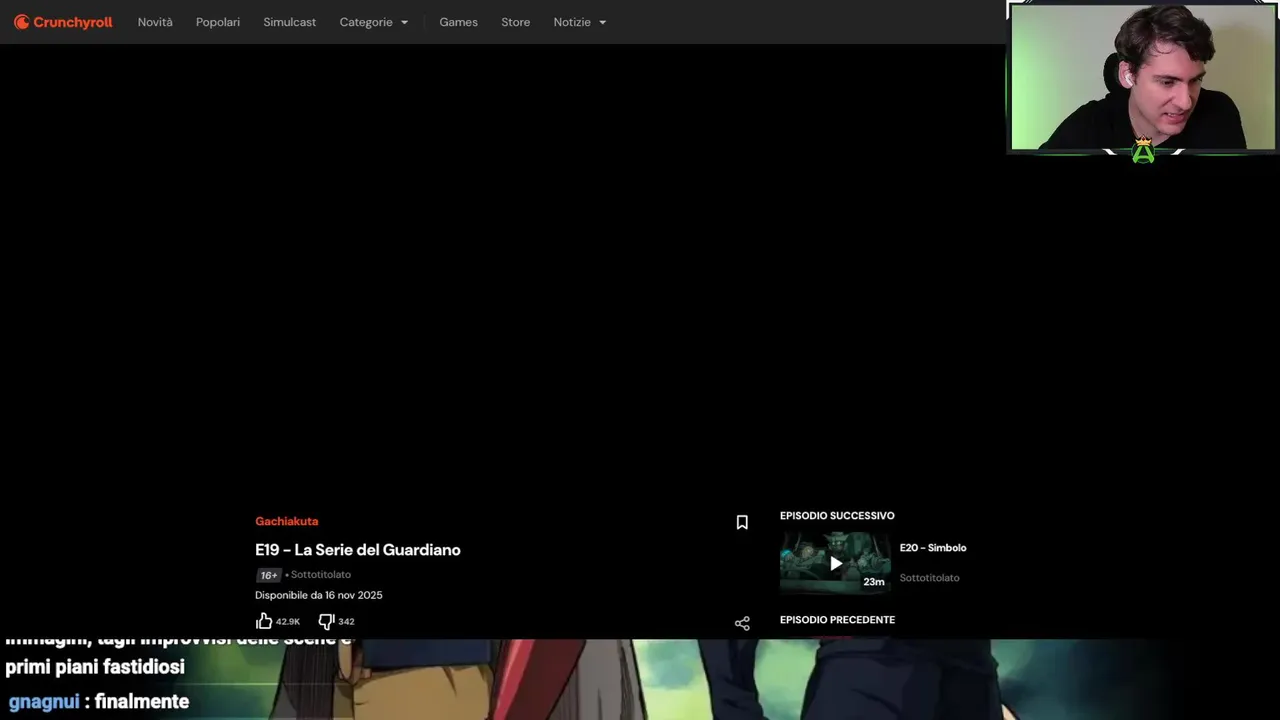
Task: Add episode to watchlist with bookmark icon
Action: coord(742,522)
